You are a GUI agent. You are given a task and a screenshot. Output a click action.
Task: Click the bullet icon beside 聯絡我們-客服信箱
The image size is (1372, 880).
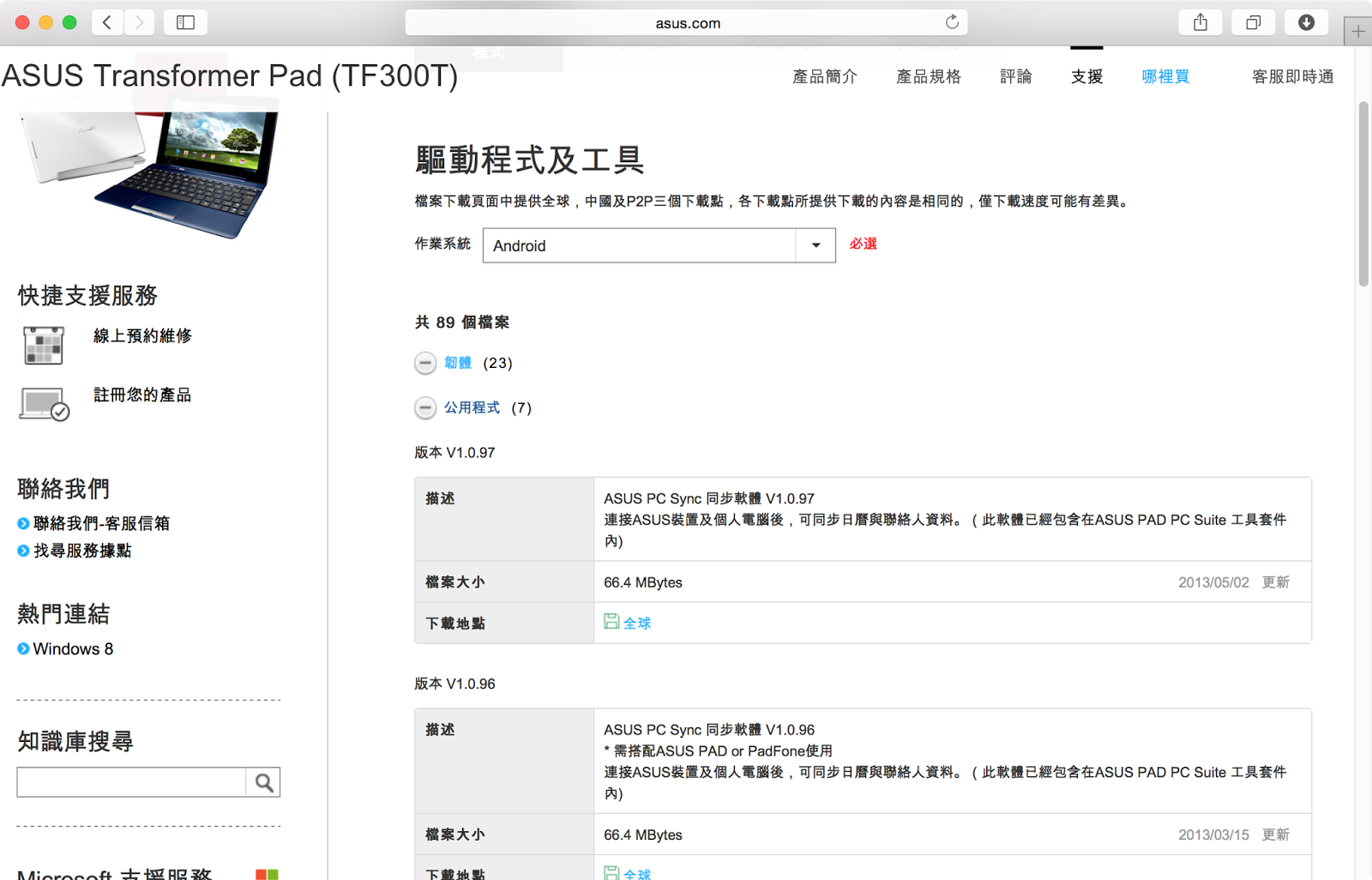pyautogui.click(x=23, y=523)
